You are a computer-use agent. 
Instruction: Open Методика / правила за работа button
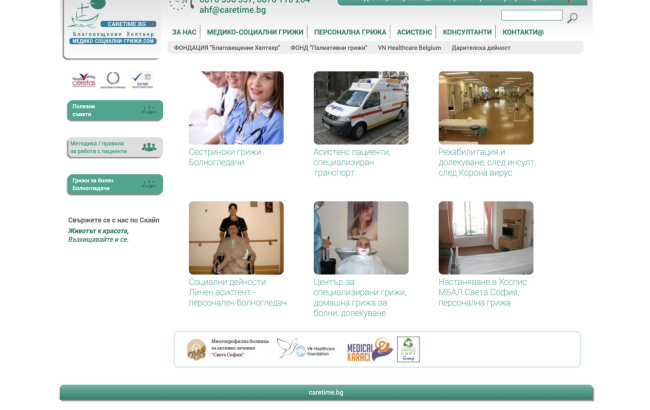click(115, 147)
